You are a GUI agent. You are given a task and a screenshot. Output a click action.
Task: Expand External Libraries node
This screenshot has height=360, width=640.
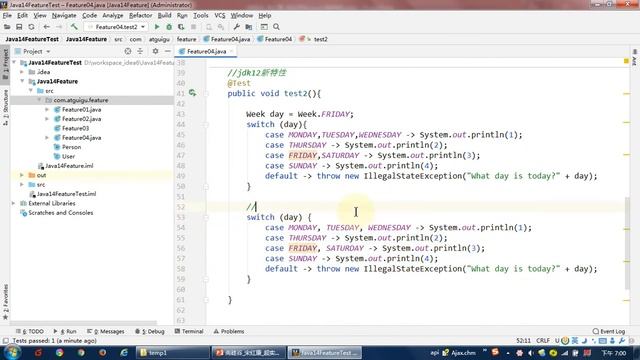pyautogui.click(x=14, y=204)
